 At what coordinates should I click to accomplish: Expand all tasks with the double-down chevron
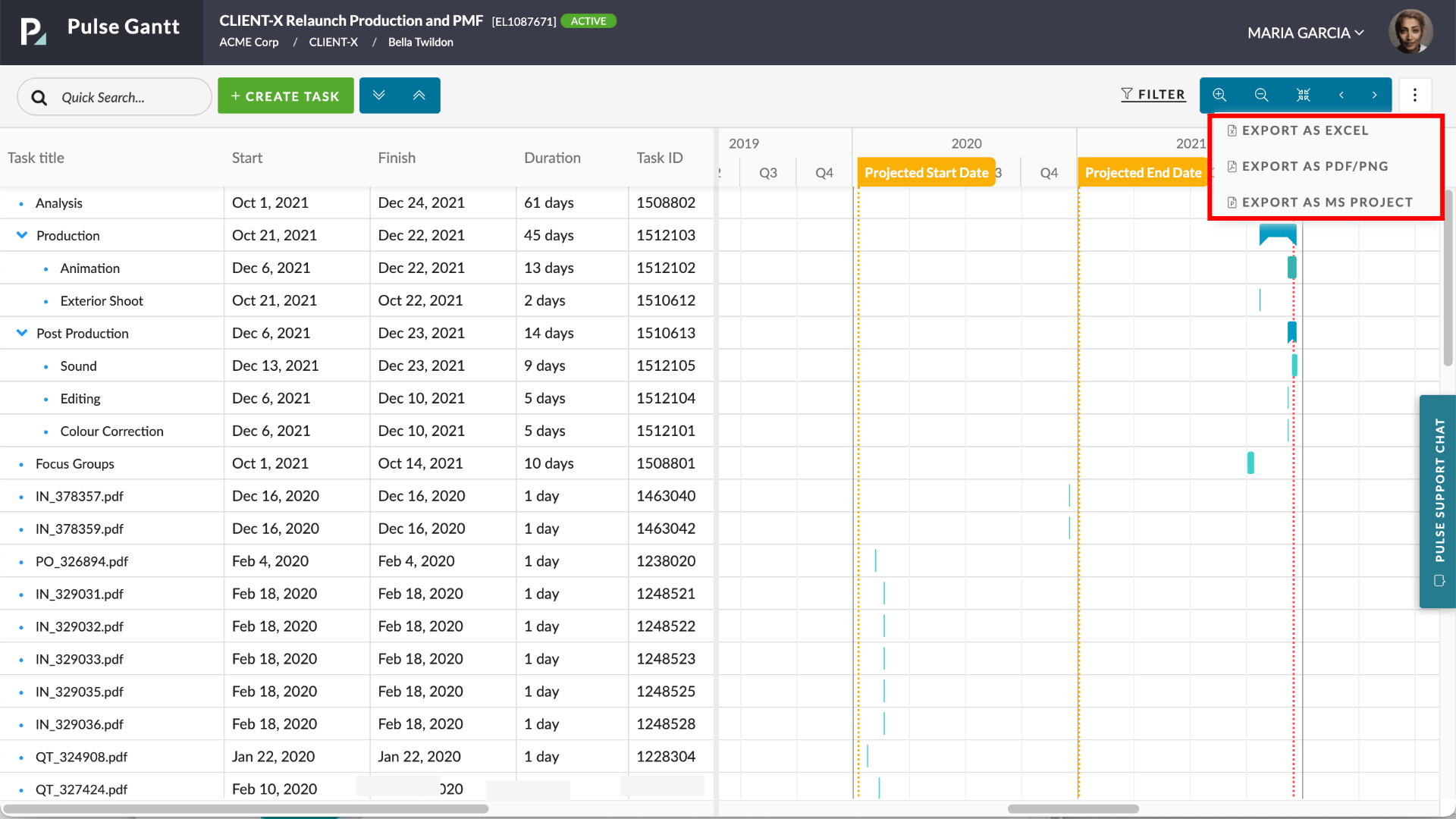[379, 95]
